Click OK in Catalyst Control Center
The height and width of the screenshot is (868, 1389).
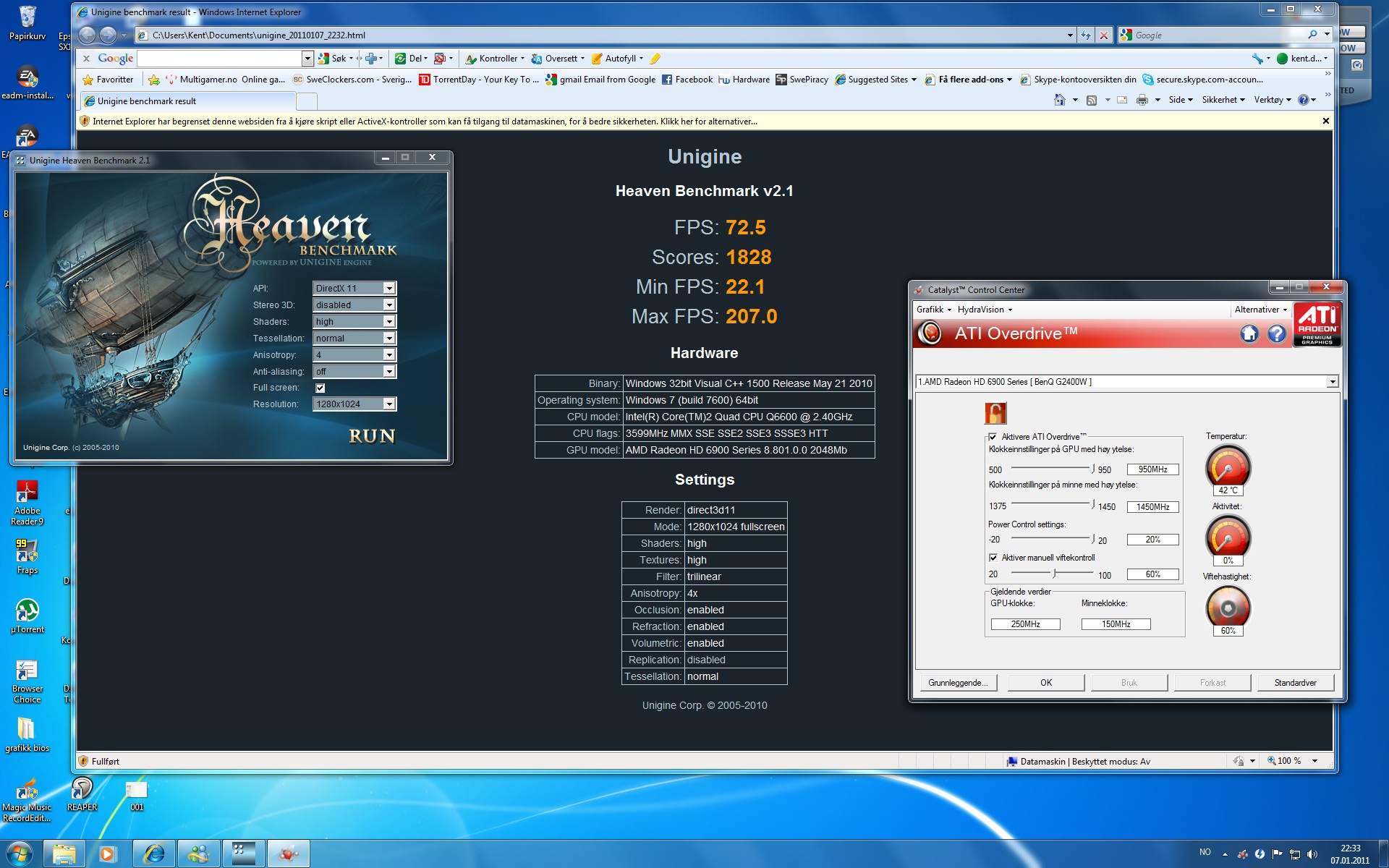pos(1046,683)
